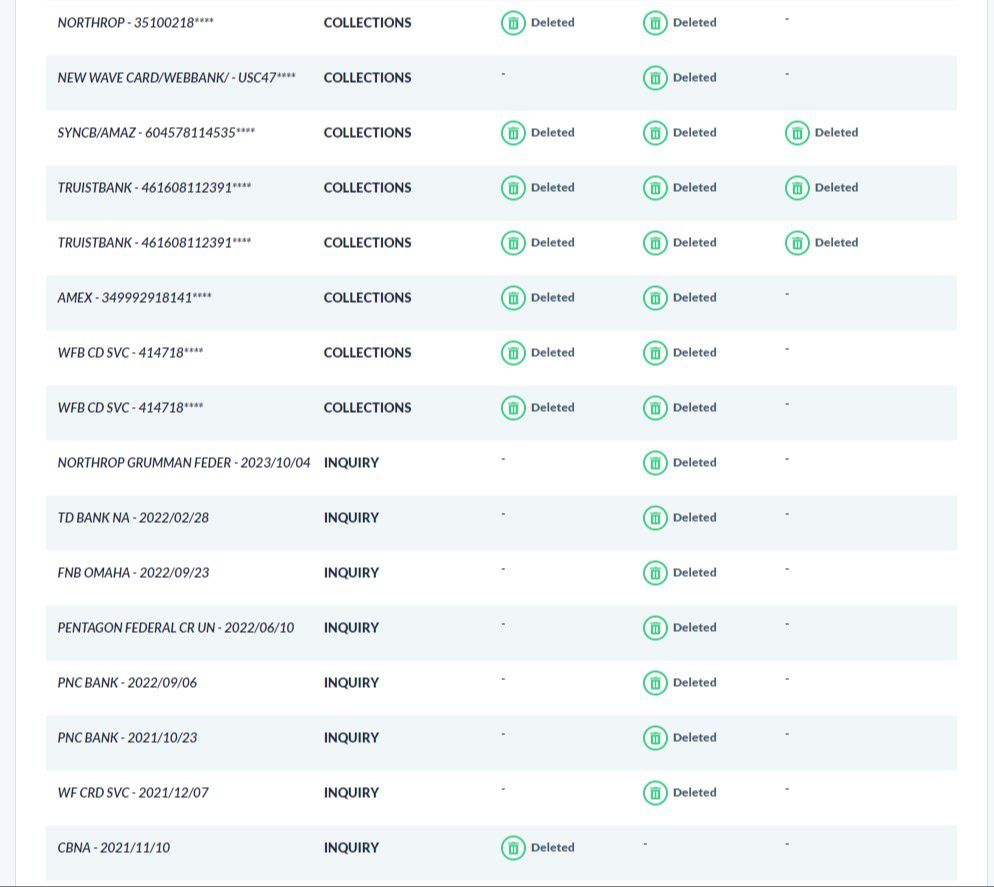Click INQUIRY in the NORTHROP GRUMMAN FEDER row
This screenshot has width=994, height=887.
coord(351,463)
